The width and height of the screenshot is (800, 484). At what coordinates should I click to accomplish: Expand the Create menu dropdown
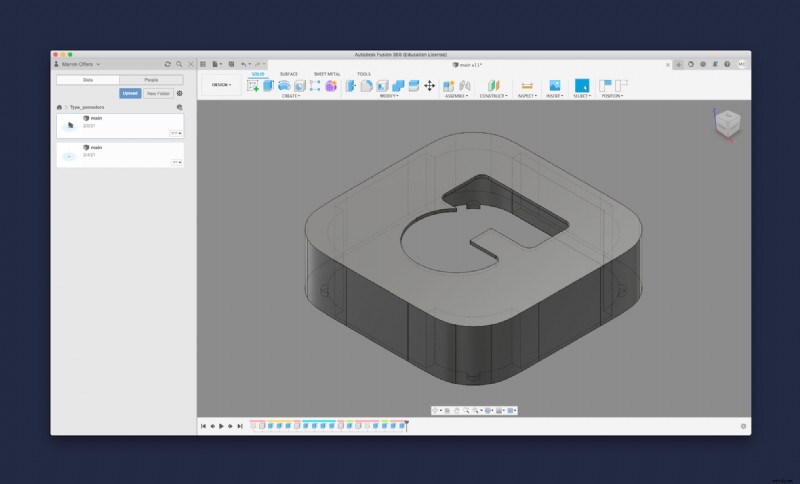click(291, 96)
